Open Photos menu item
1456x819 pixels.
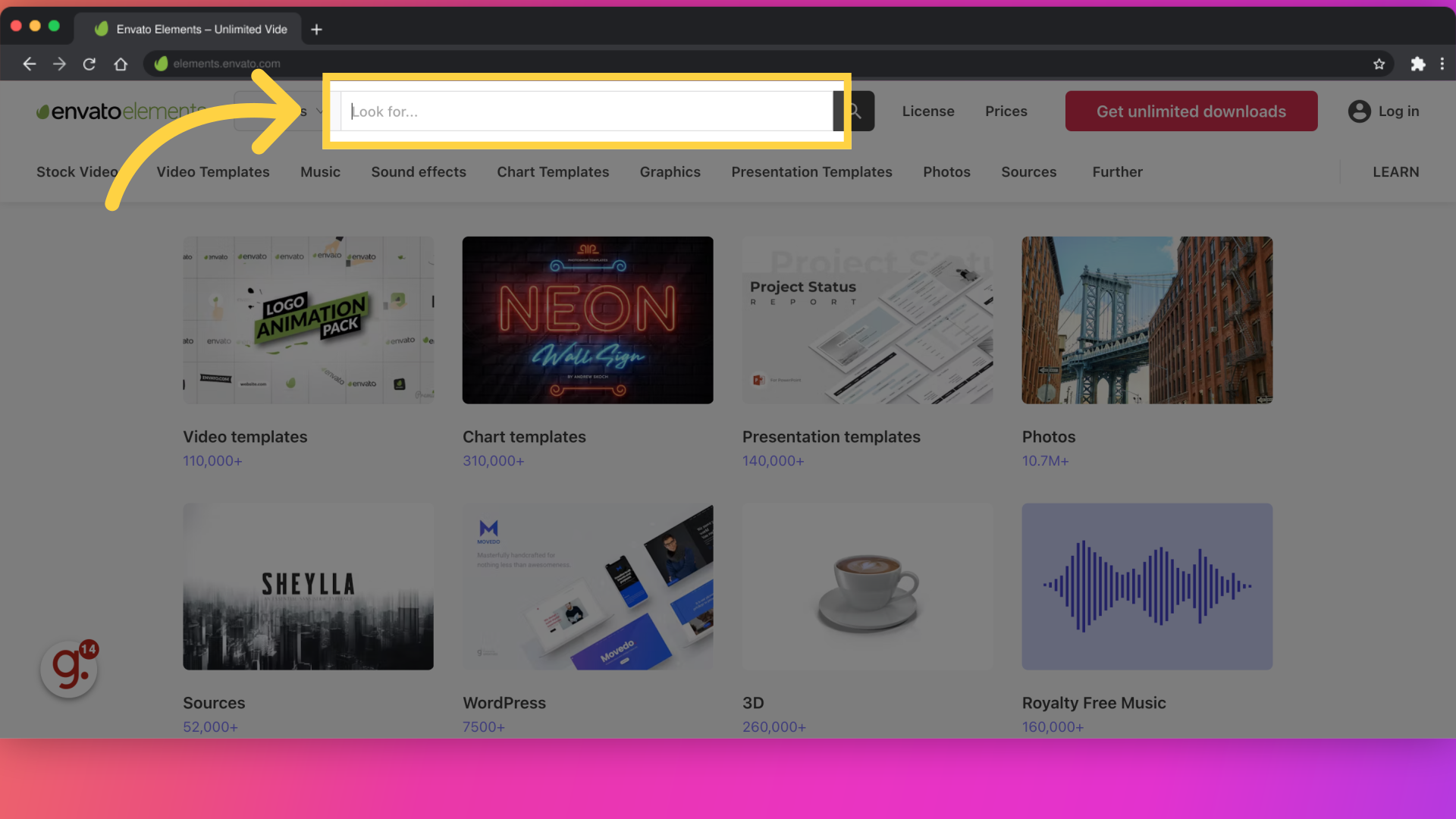946,172
